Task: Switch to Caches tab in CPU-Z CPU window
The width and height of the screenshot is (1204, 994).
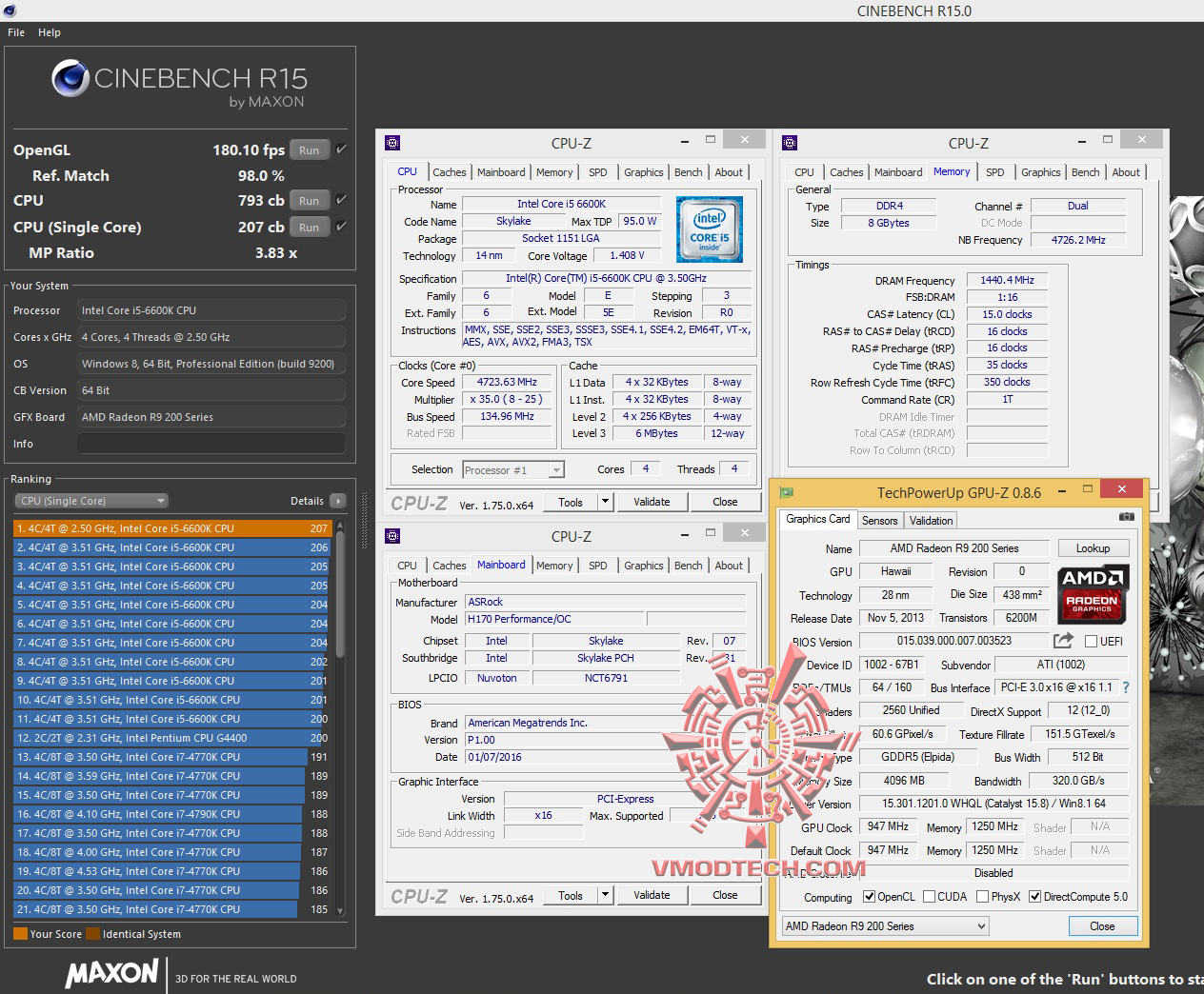Action: point(450,172)
